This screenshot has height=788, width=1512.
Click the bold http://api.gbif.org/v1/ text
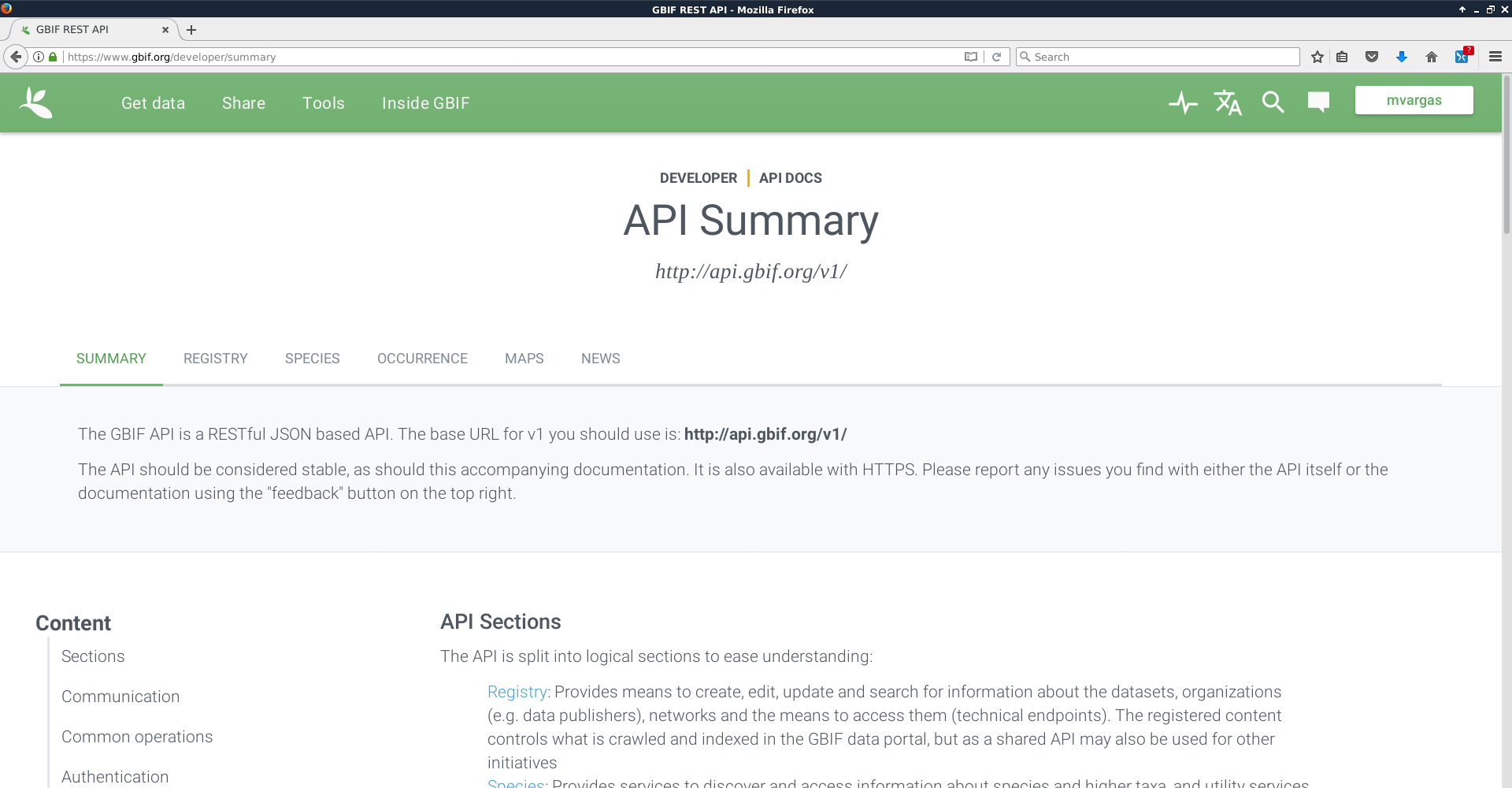point(765,434)
